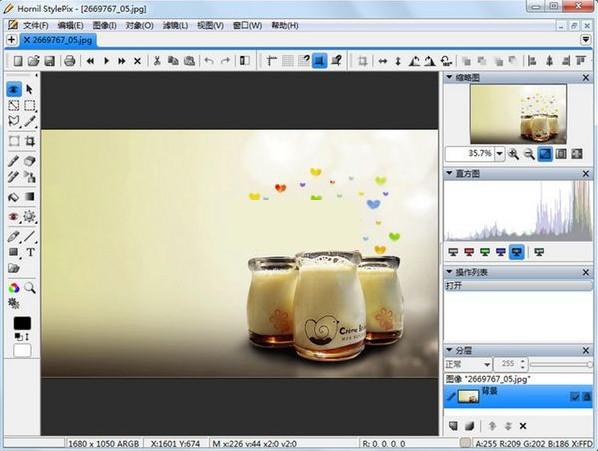The image size is (598, 451).
Task: Click the zoom out magnifier in thumbnail panel
Action: click(x=529, y=154)
